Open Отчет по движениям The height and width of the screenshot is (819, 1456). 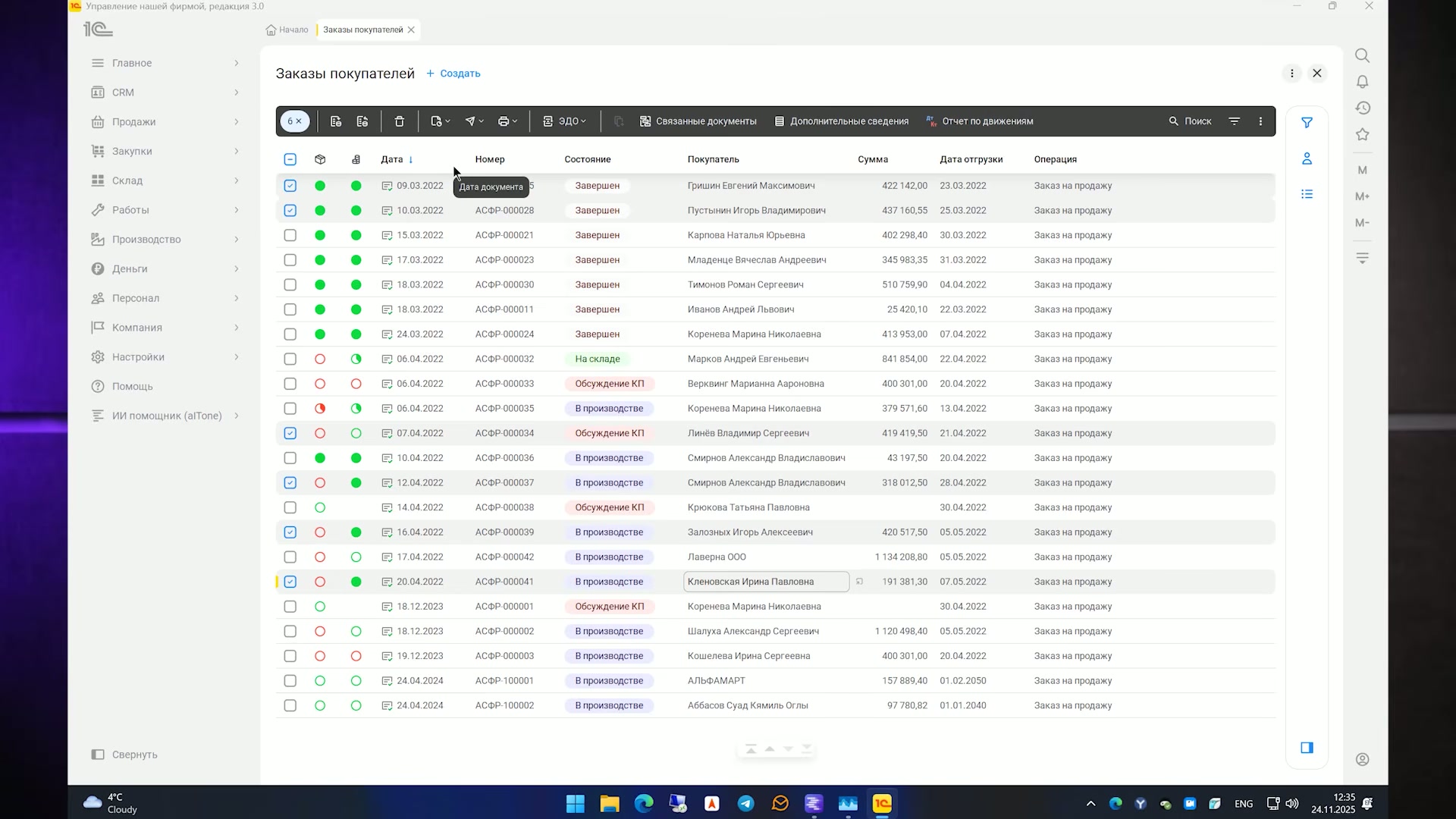[979, 121]
